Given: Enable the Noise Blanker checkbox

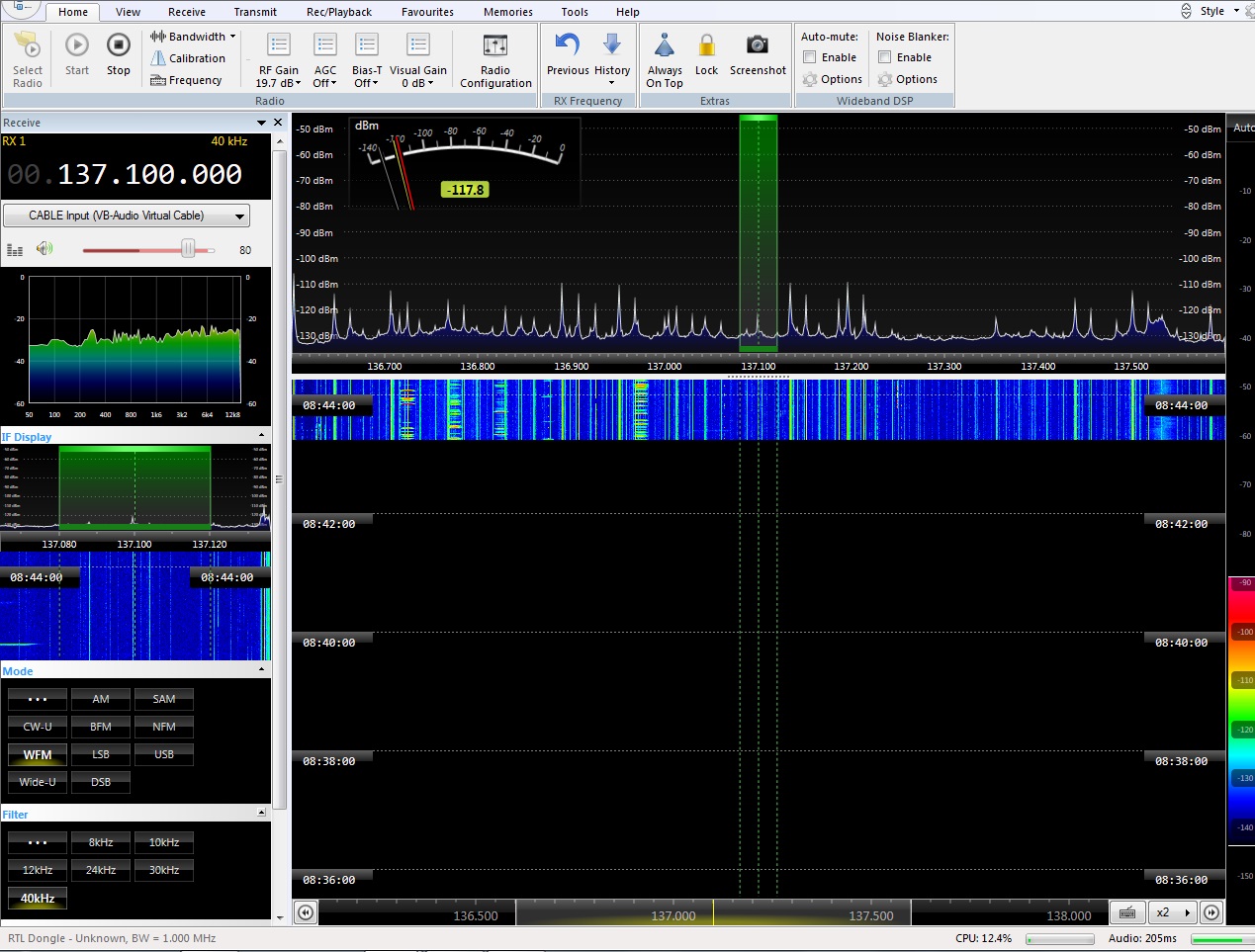Looking at the screenshot, I should point(885,57).
